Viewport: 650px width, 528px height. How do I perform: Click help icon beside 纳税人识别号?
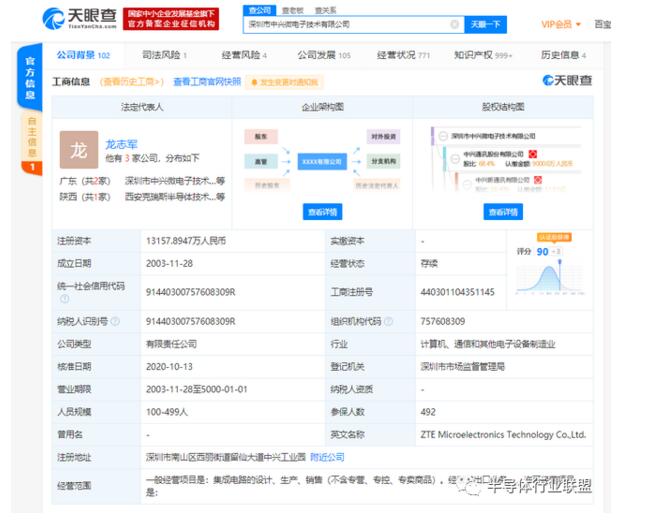click(116, 321)
